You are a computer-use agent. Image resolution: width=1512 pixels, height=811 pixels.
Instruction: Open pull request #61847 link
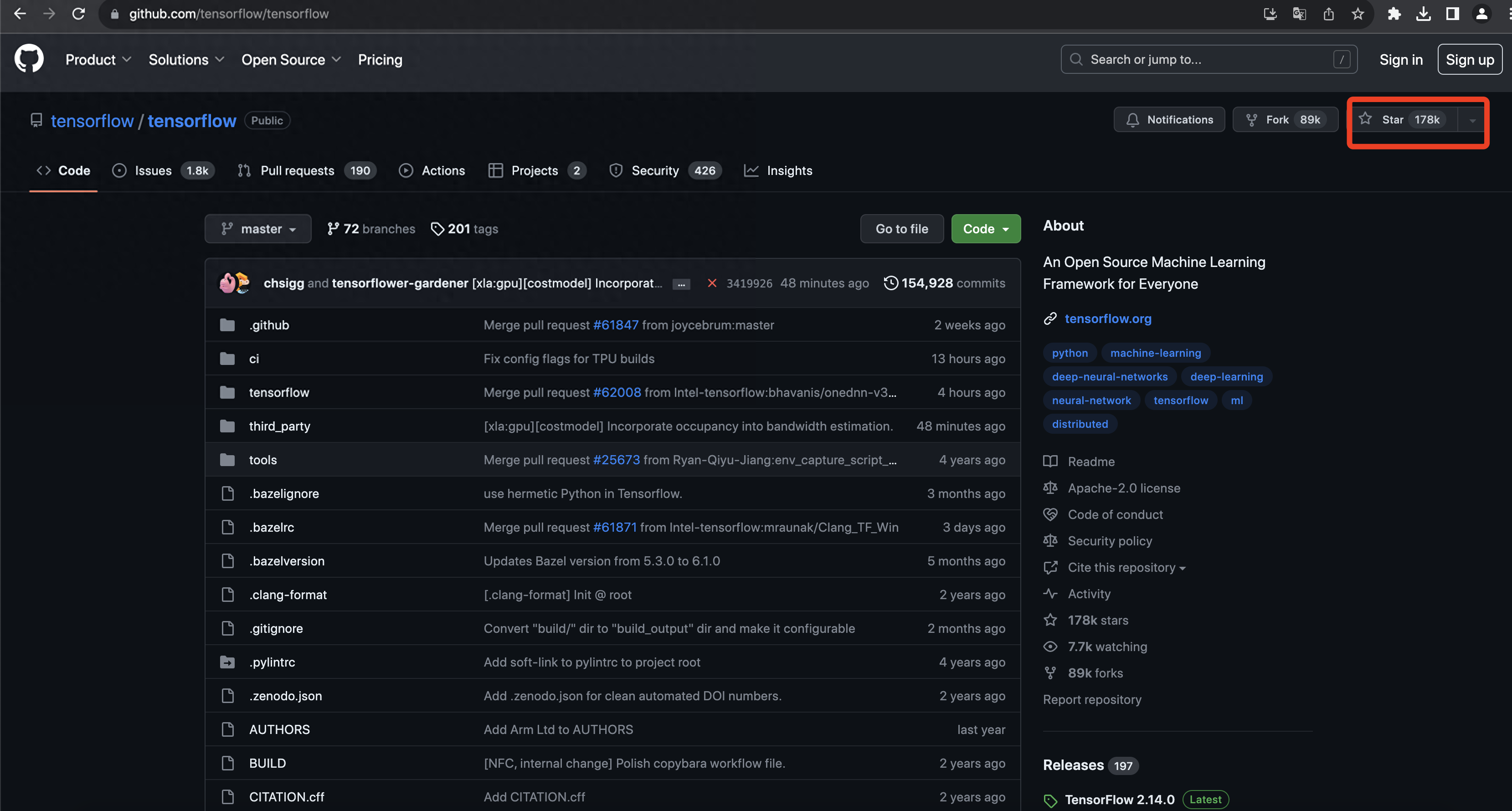(615, 325)
